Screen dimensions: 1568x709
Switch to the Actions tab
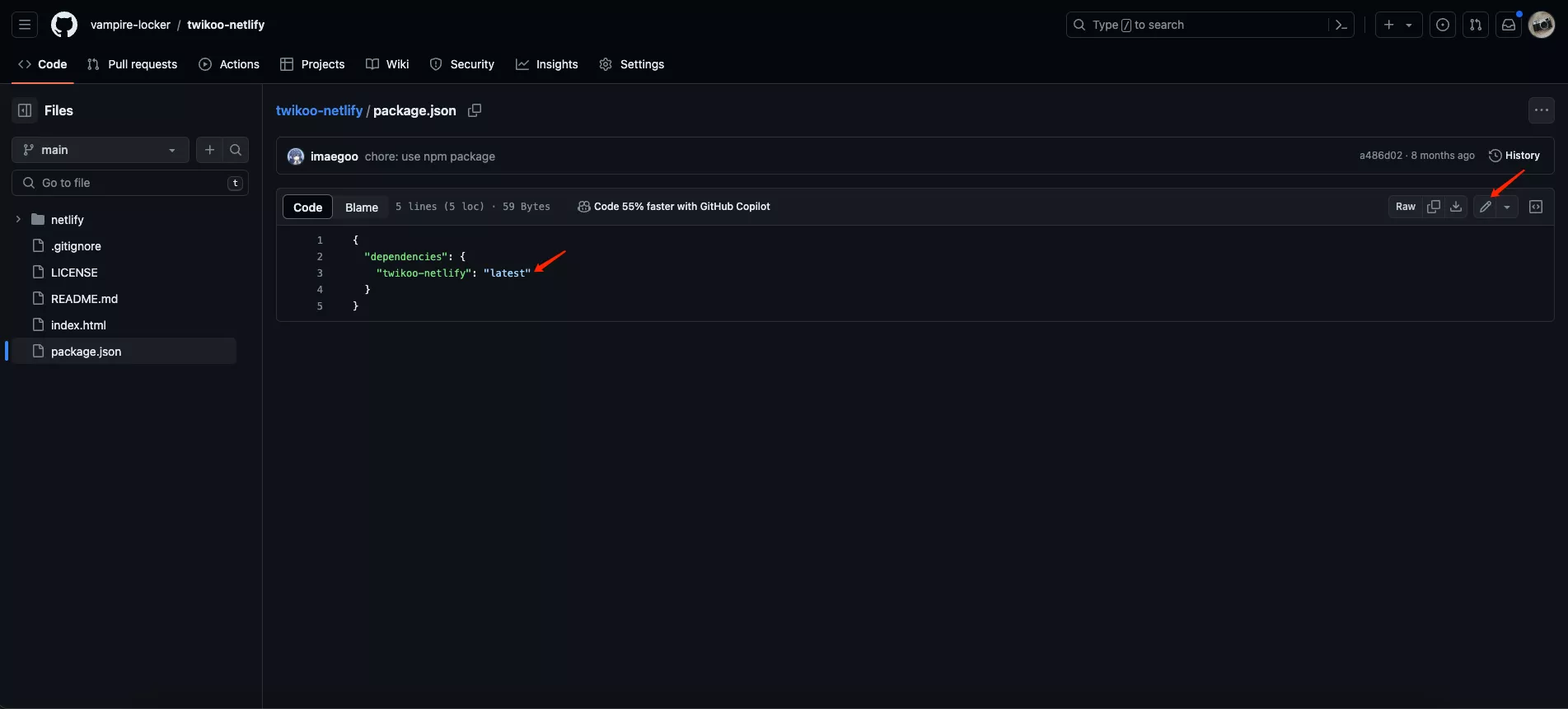[x=229, y=64]
